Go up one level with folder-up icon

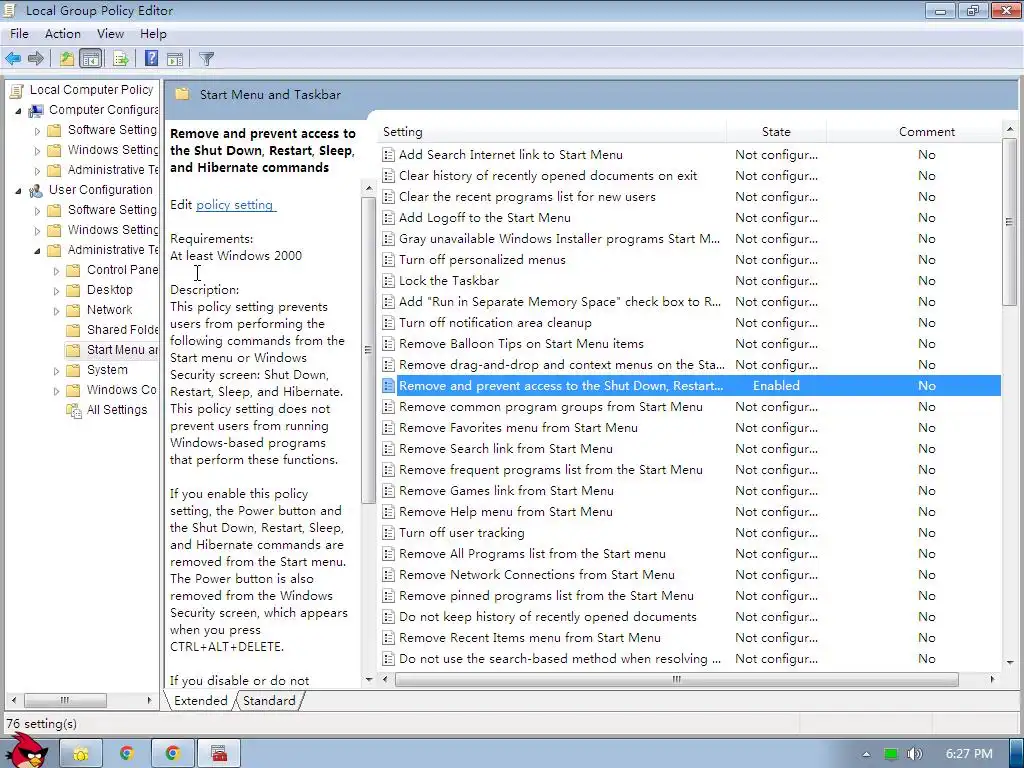pyautogui.click(x=67, y=59)
